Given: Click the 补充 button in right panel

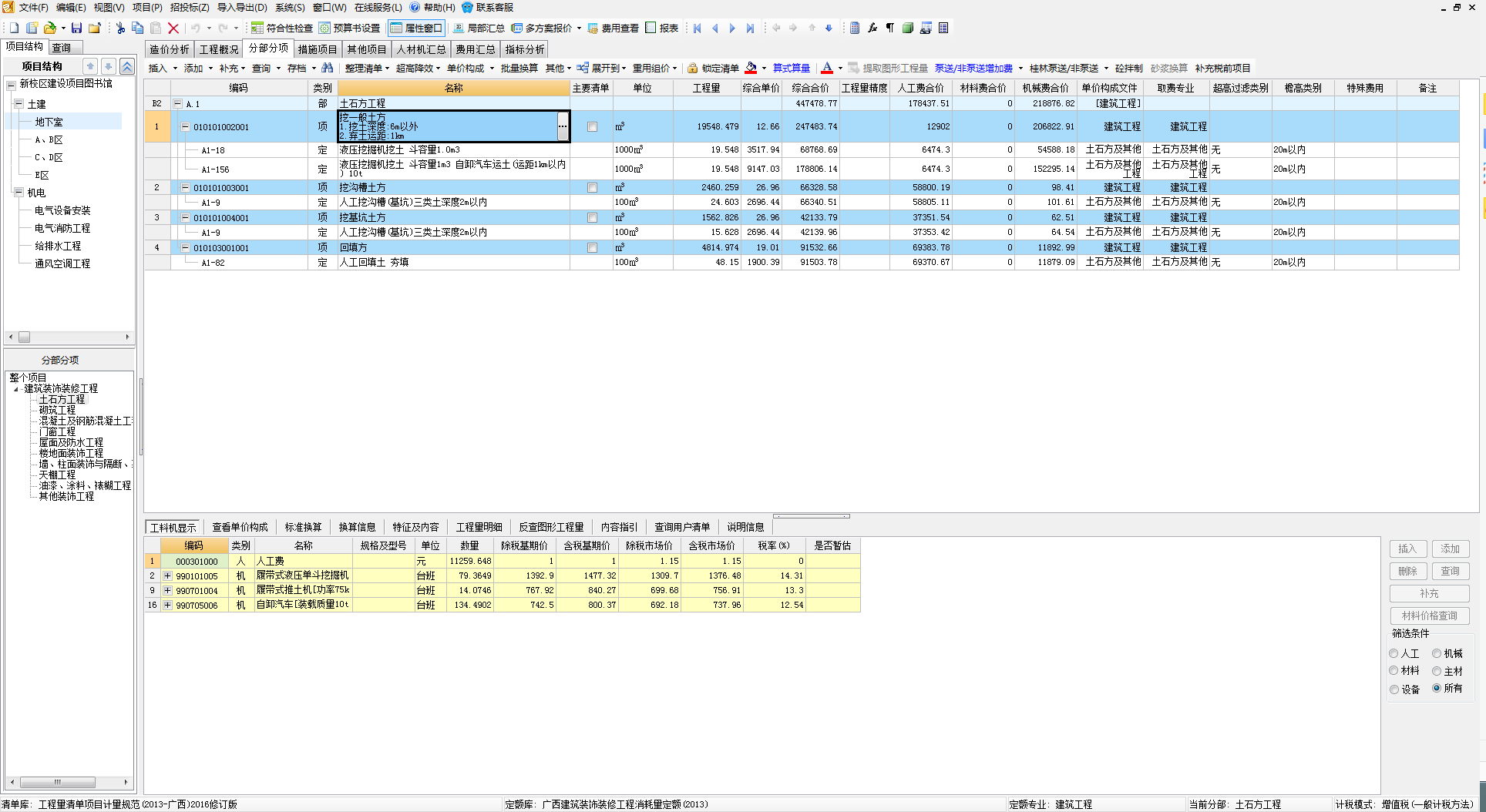Looking at the screenshot, I should click(1430, 594).
